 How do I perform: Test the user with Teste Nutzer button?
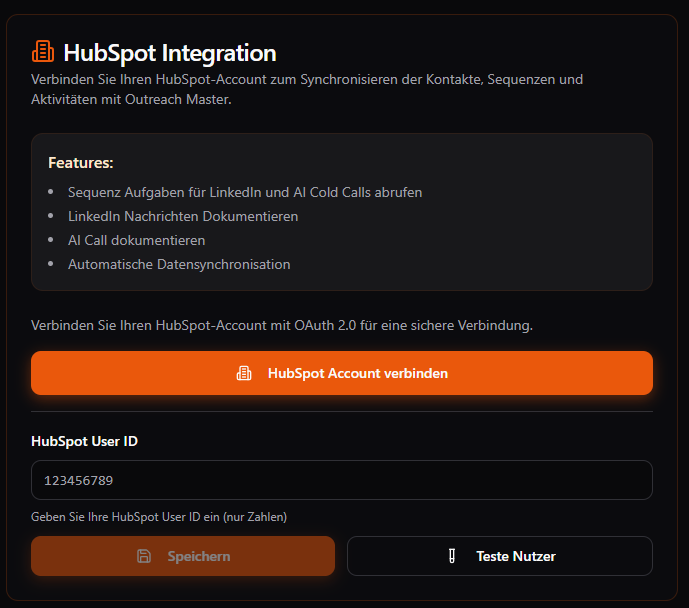coord(500,556)
